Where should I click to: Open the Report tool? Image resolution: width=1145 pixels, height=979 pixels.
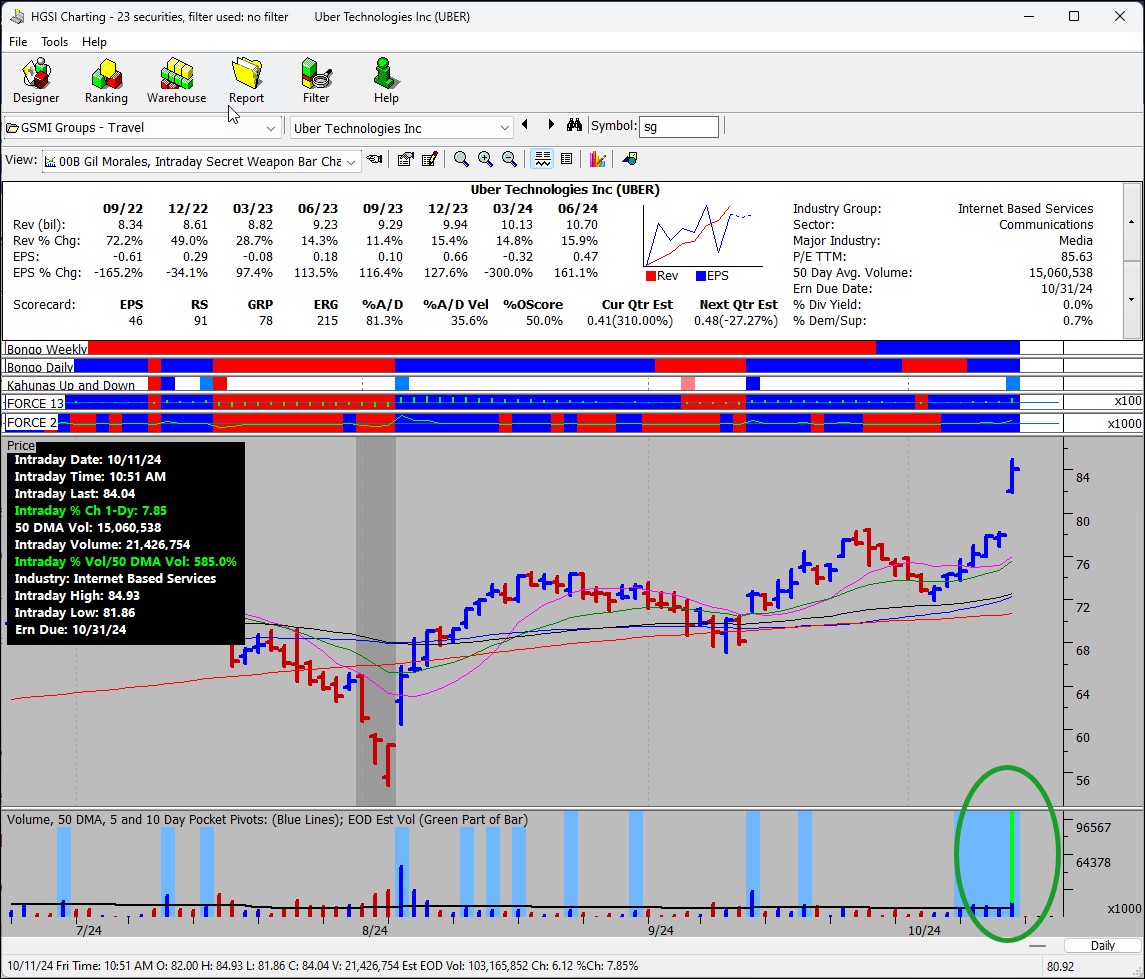point(246,81)
